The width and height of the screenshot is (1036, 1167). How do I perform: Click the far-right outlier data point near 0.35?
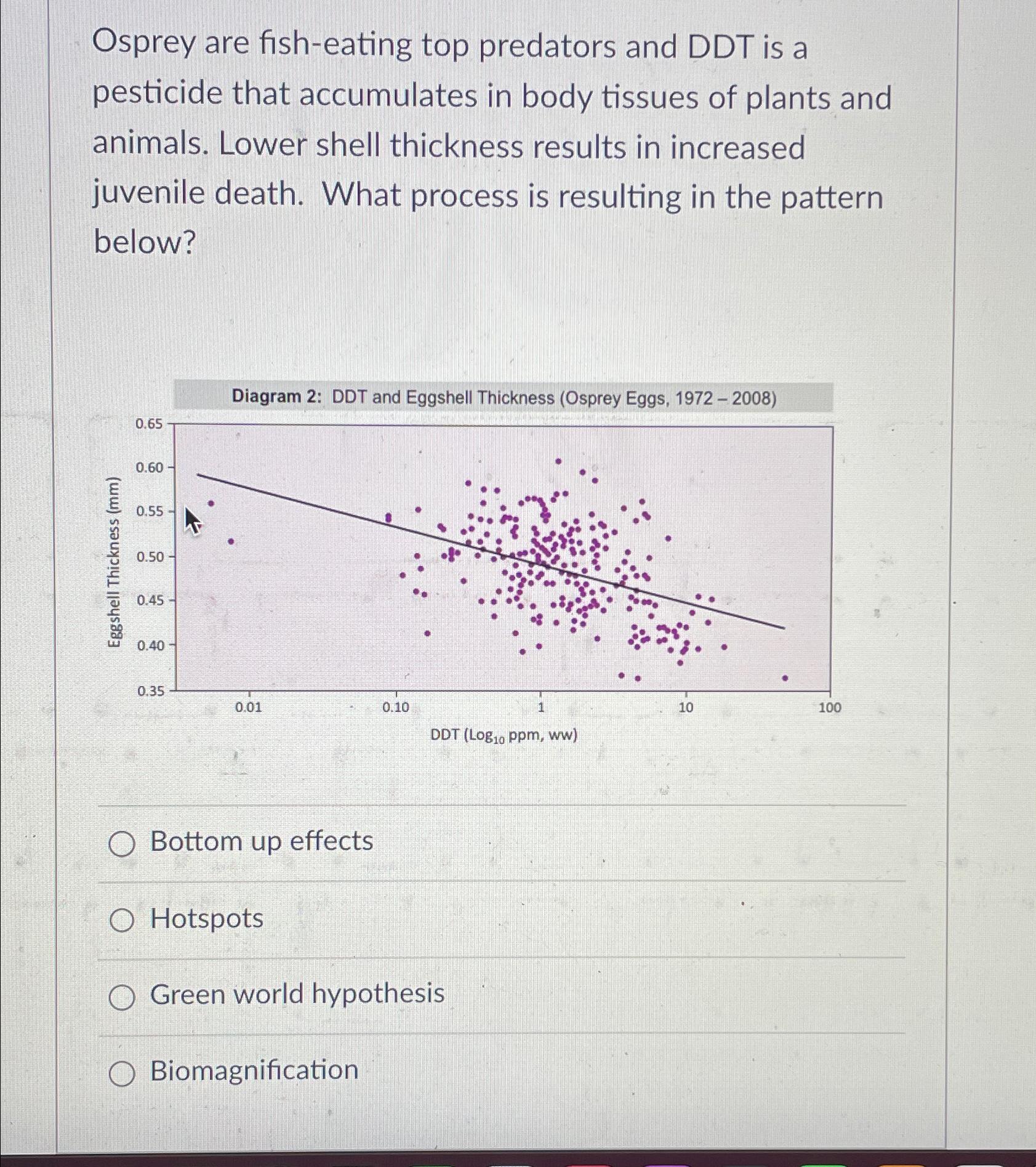click(x=785, y=678)
